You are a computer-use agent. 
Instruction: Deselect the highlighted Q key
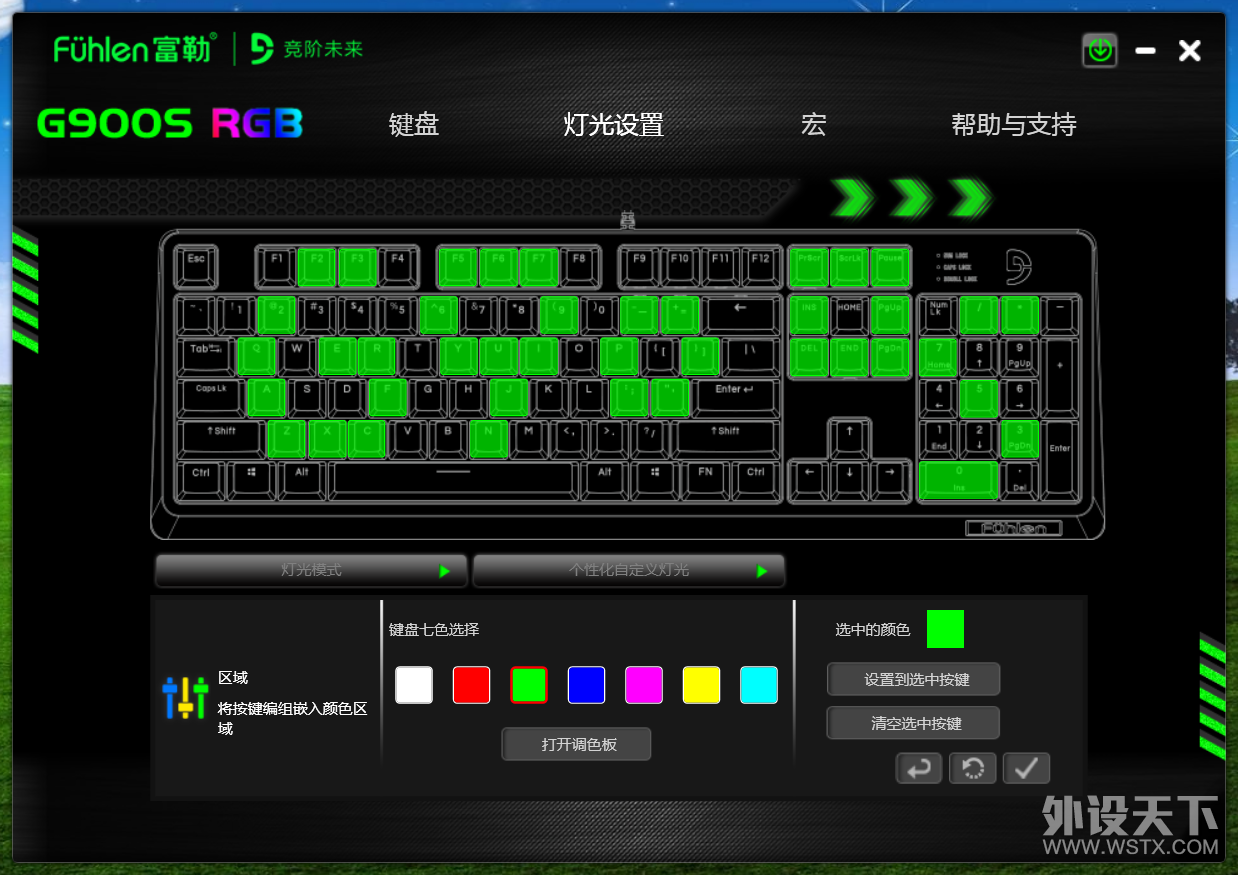(x=256, y=355)
